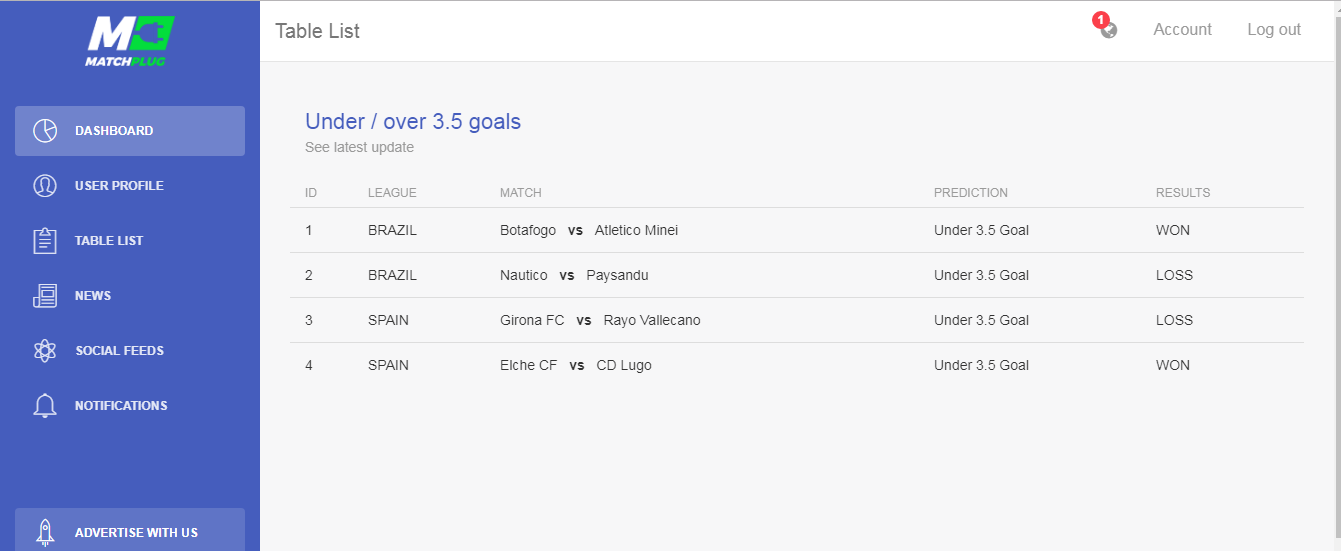Click the Under / over 3.5 goals heading

pos(413,122)
